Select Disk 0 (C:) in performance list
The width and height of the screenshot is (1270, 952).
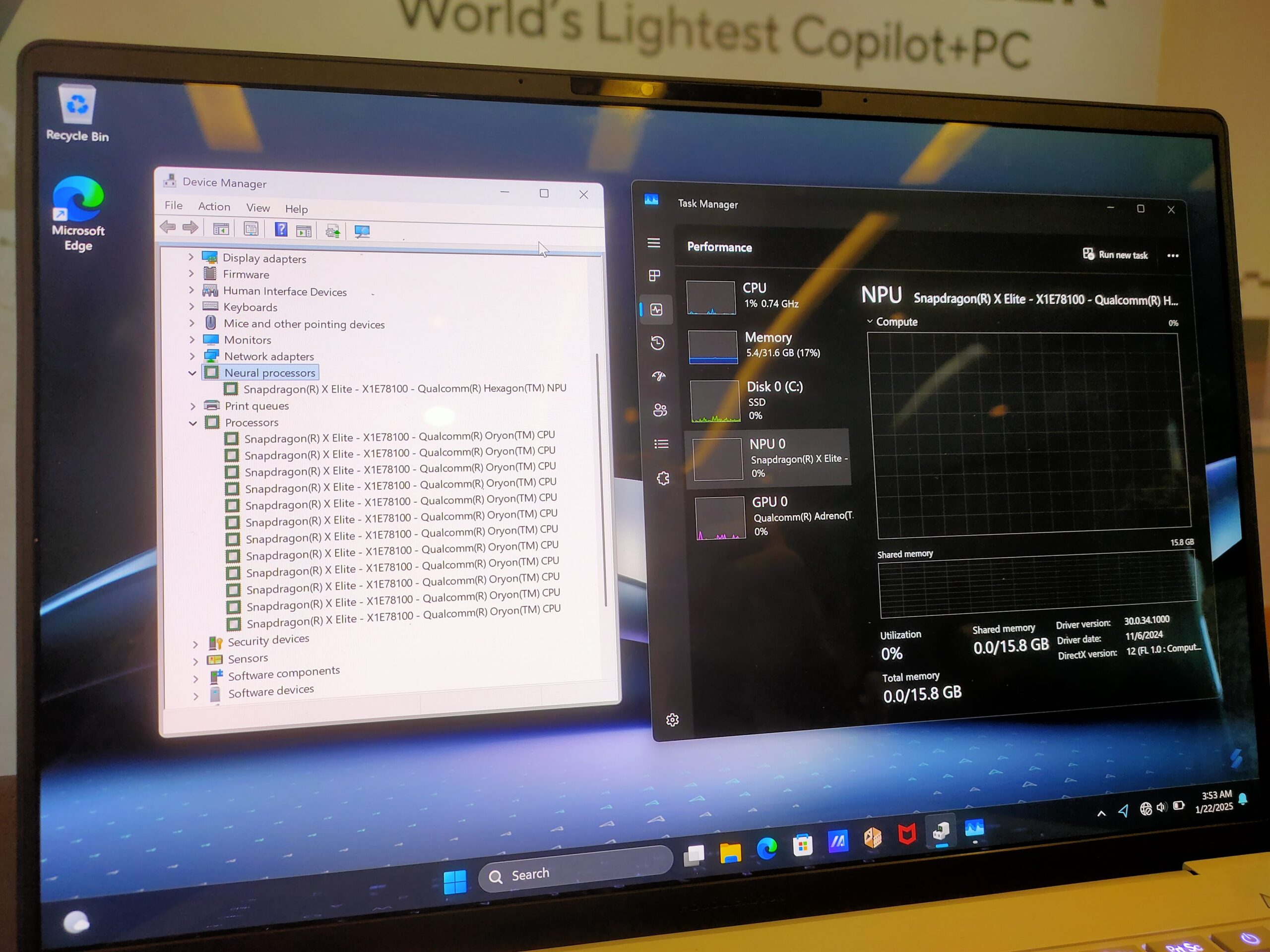(770, 401)
